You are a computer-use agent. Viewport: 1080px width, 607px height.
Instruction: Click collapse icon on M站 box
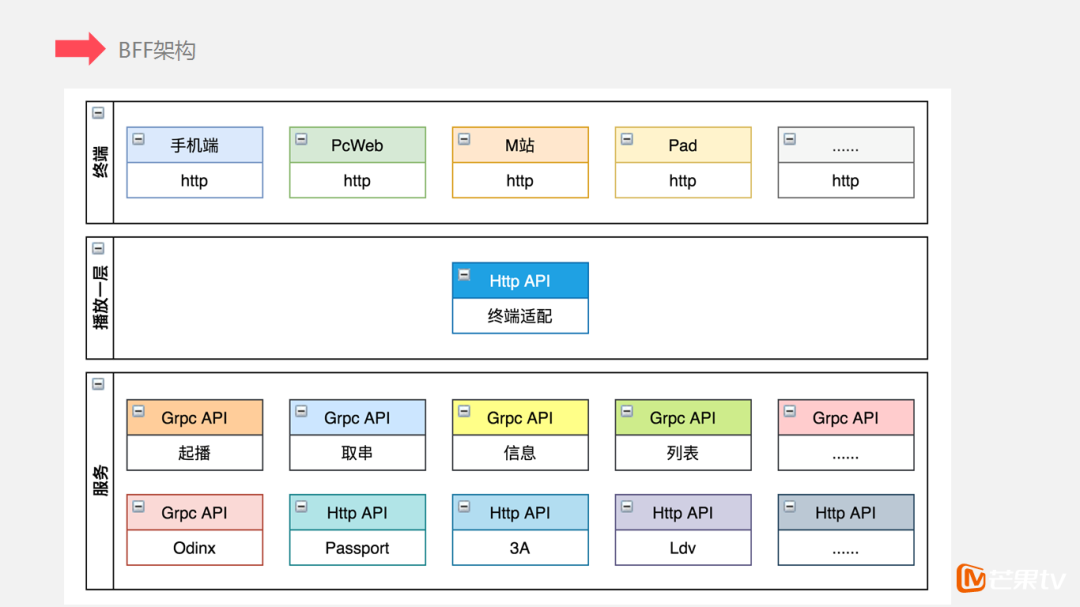(x=464, y=139)
